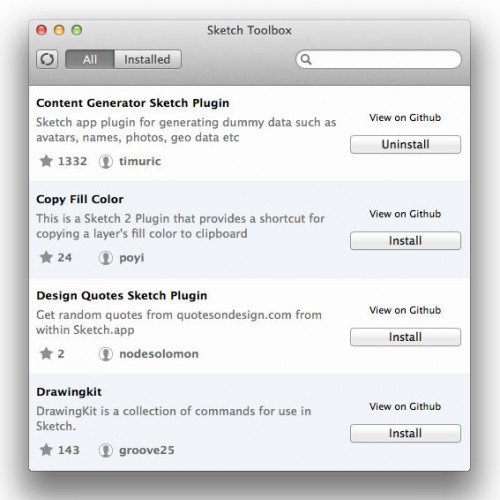Click the author avatar icon for timuric

pos(106,162)
